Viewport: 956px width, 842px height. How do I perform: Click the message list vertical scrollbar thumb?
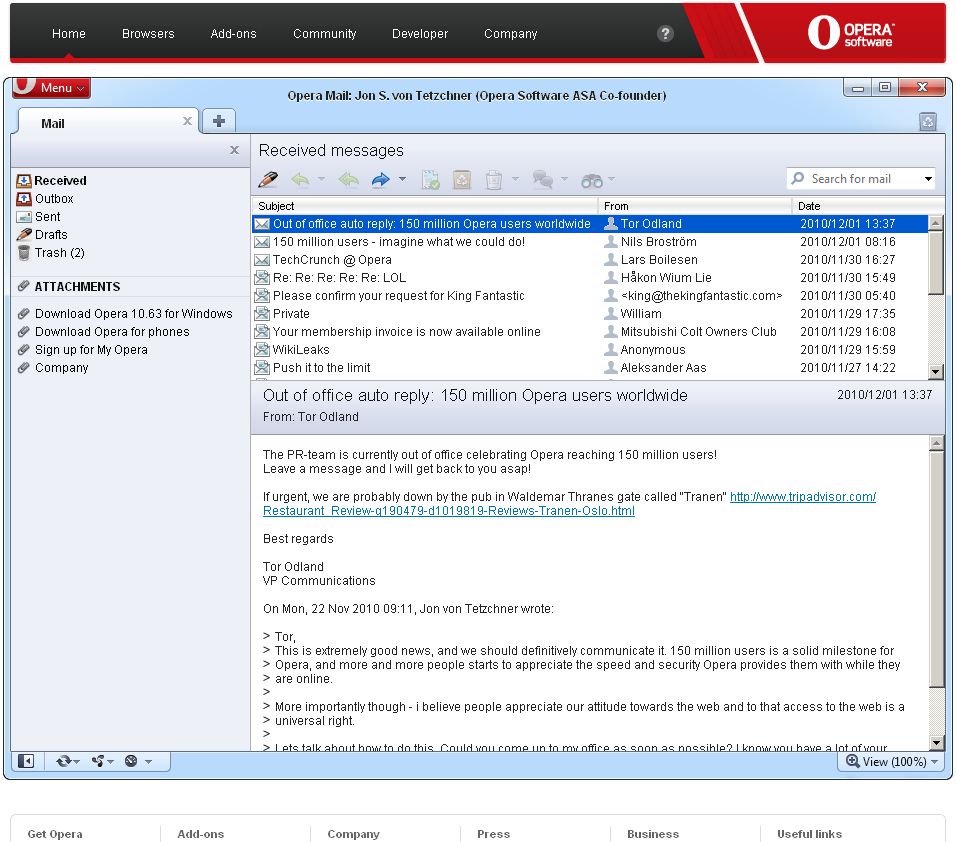tap(935, 262)
